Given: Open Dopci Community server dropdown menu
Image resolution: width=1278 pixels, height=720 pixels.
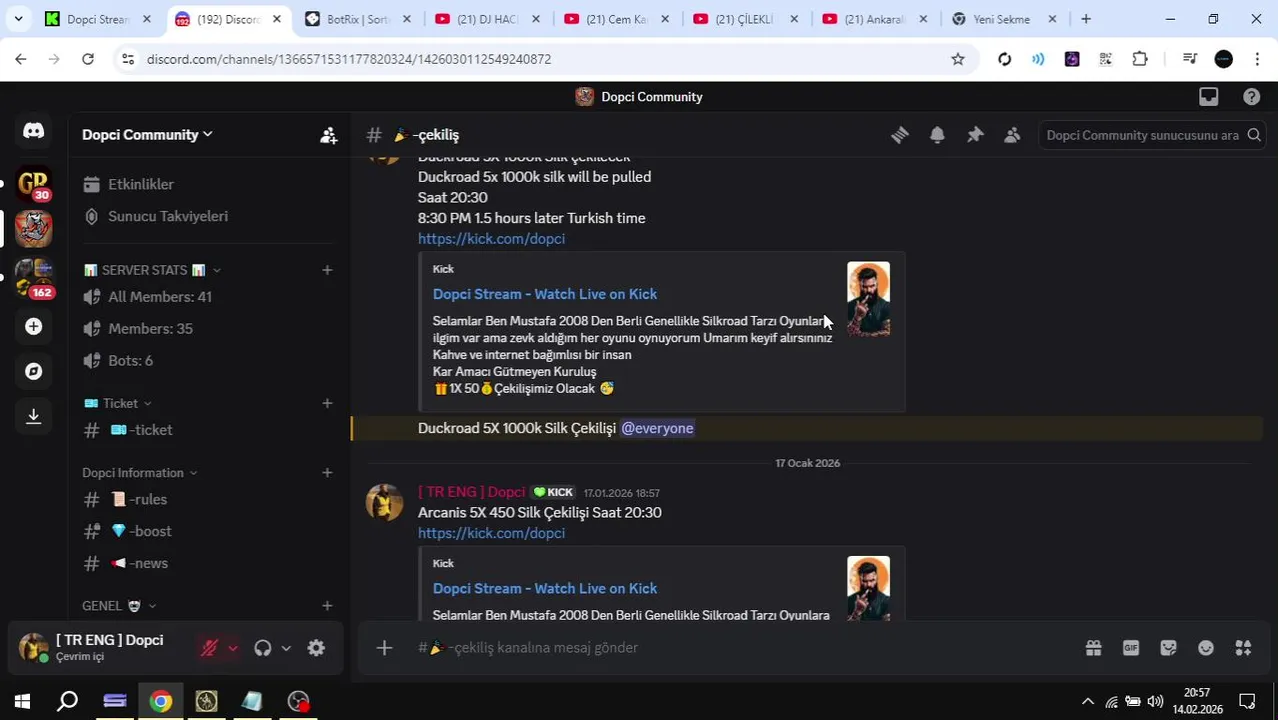Looking at the screenshot, I should [147, 135].
